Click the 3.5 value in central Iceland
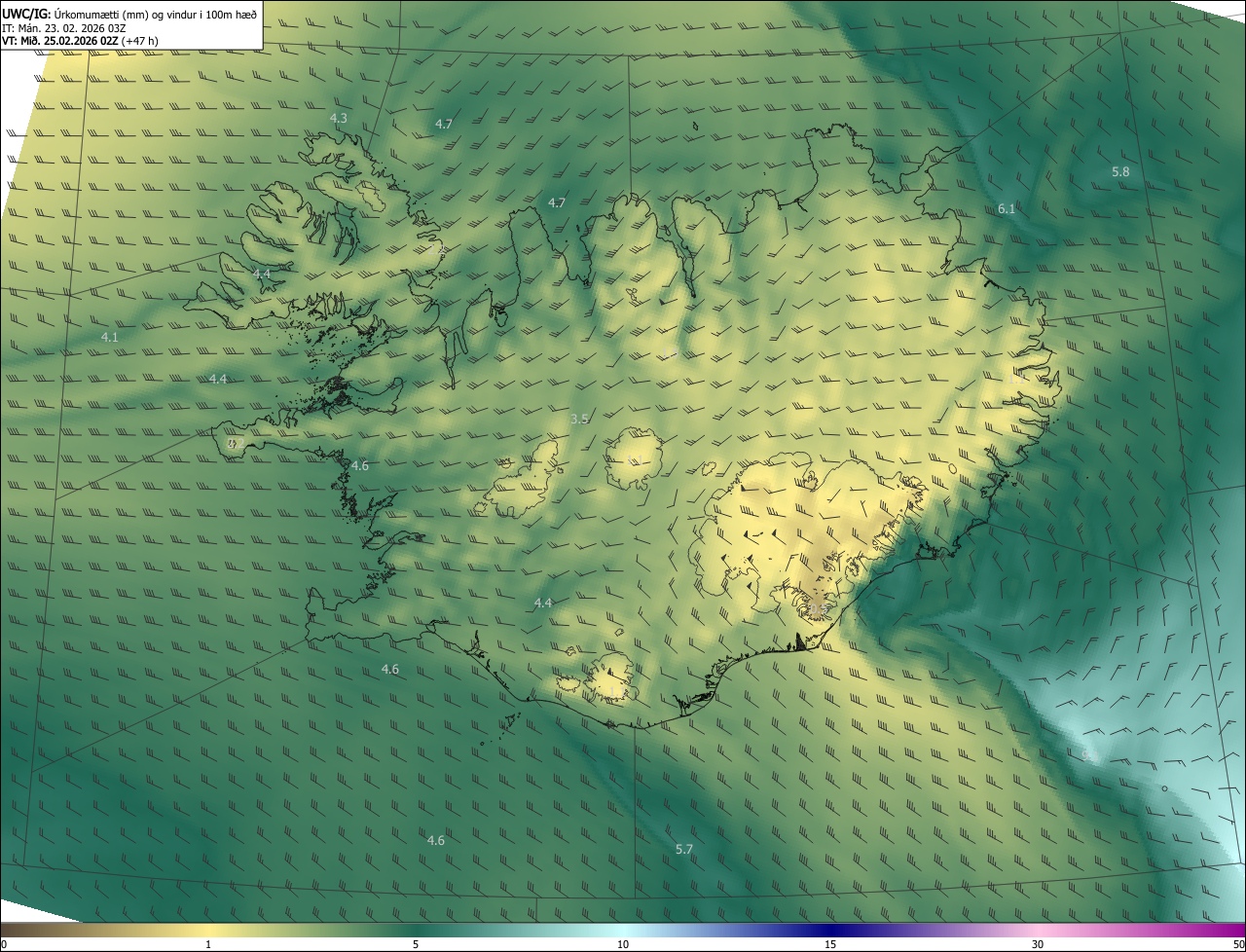Screen dimensions: 1246x952 580,419
